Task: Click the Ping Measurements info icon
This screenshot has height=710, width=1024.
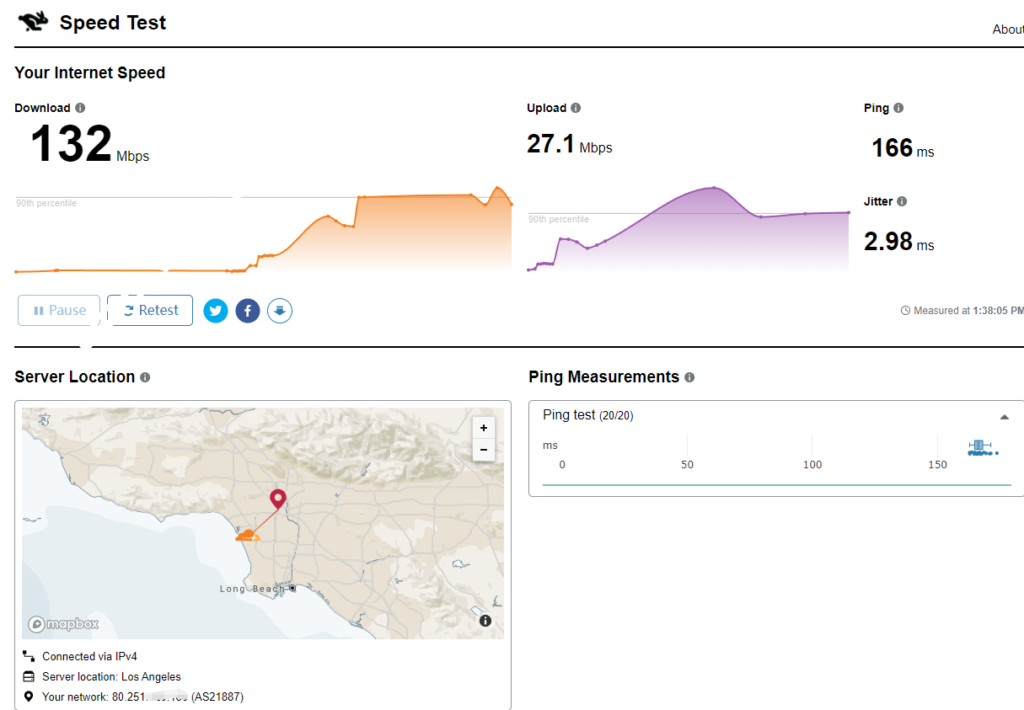Action: (690, 377)
